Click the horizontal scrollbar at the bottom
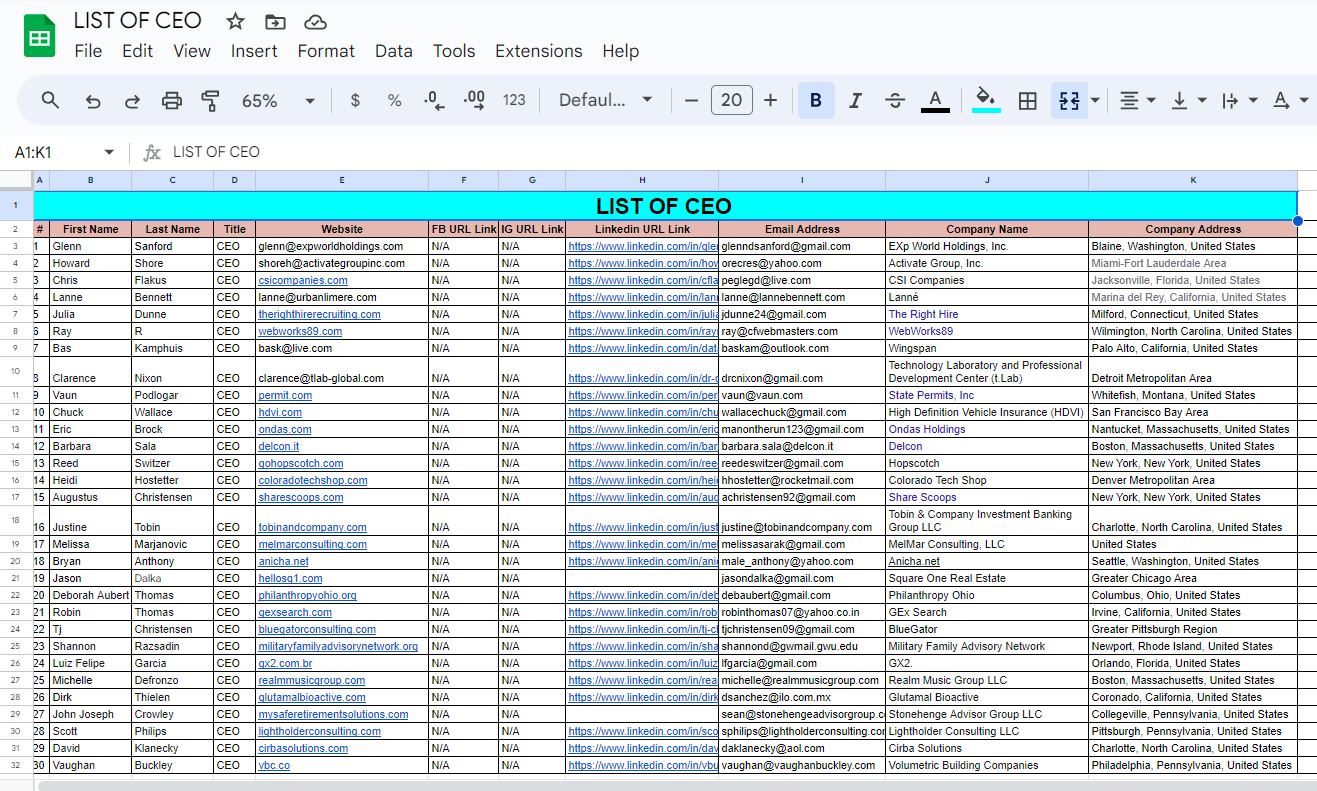Viewport: 1317px width, 791px height. 675,785
